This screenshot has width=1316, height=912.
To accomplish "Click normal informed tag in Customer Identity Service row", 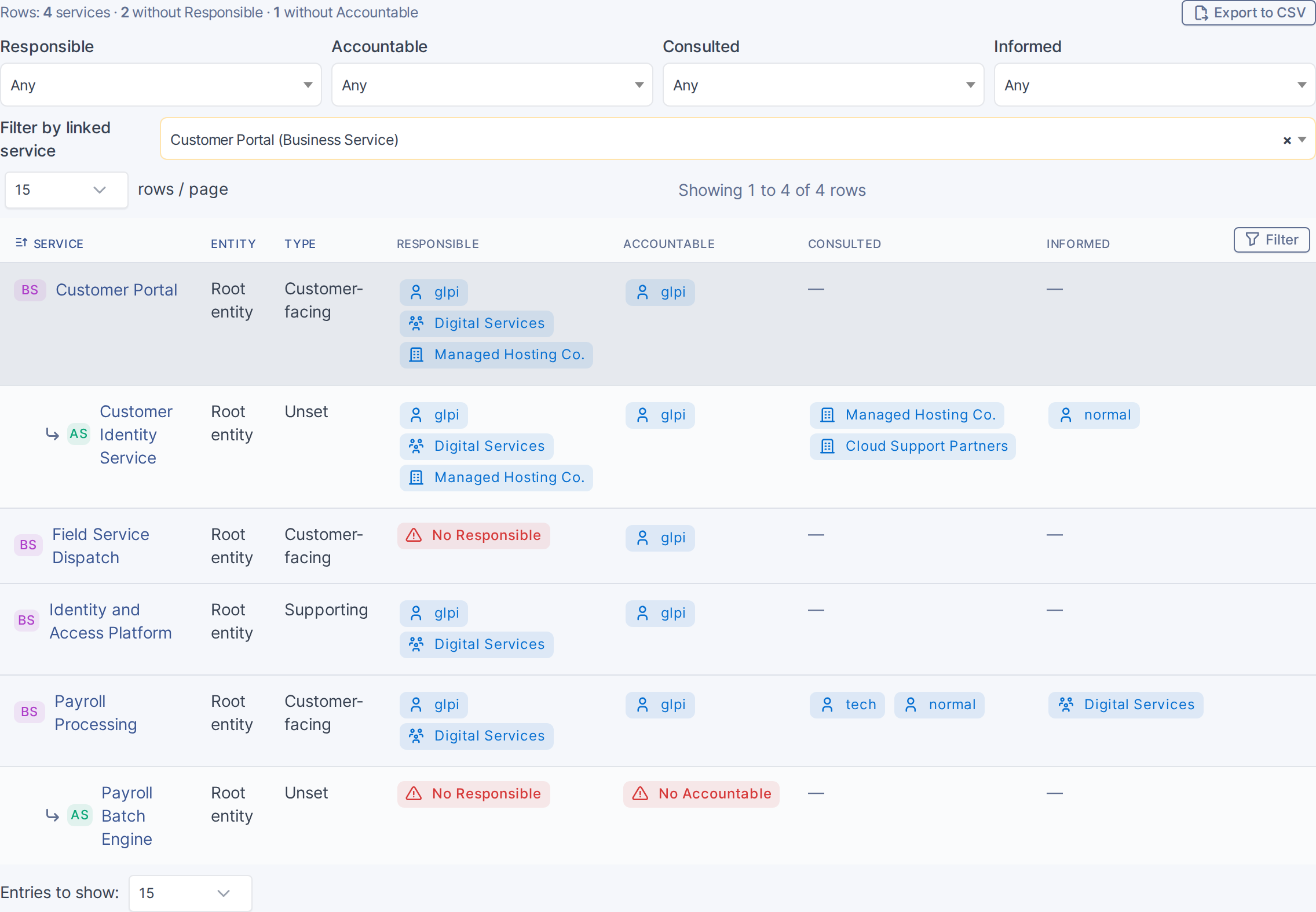I will 1094,415.
